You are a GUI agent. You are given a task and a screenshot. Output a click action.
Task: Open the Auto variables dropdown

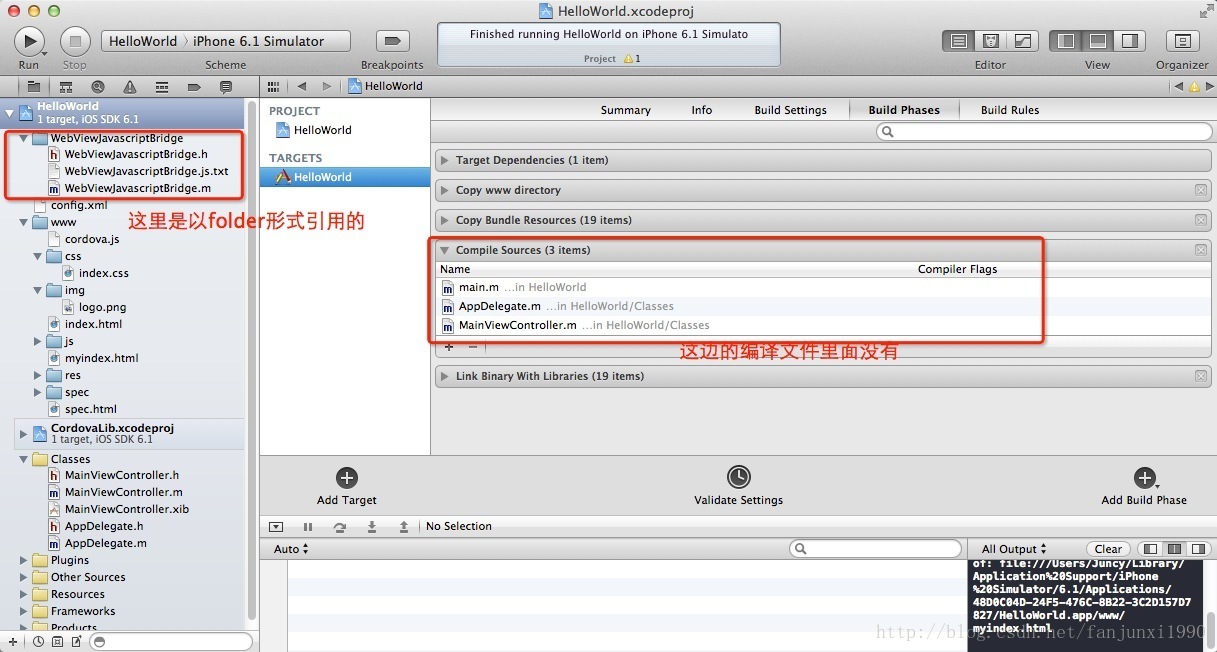click(291, 549)
